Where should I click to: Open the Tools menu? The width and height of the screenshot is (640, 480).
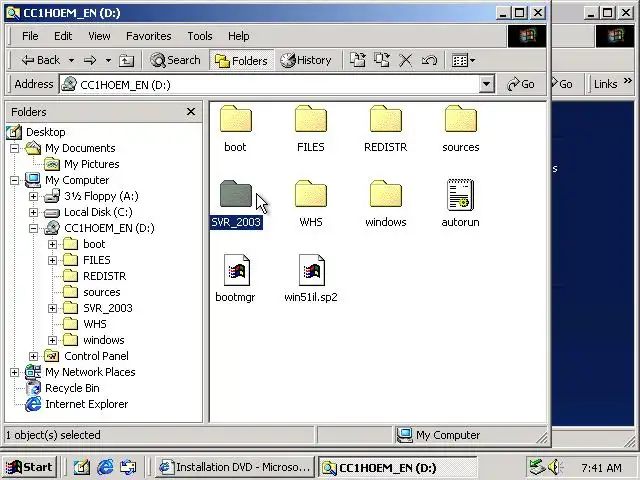(200, 36)
